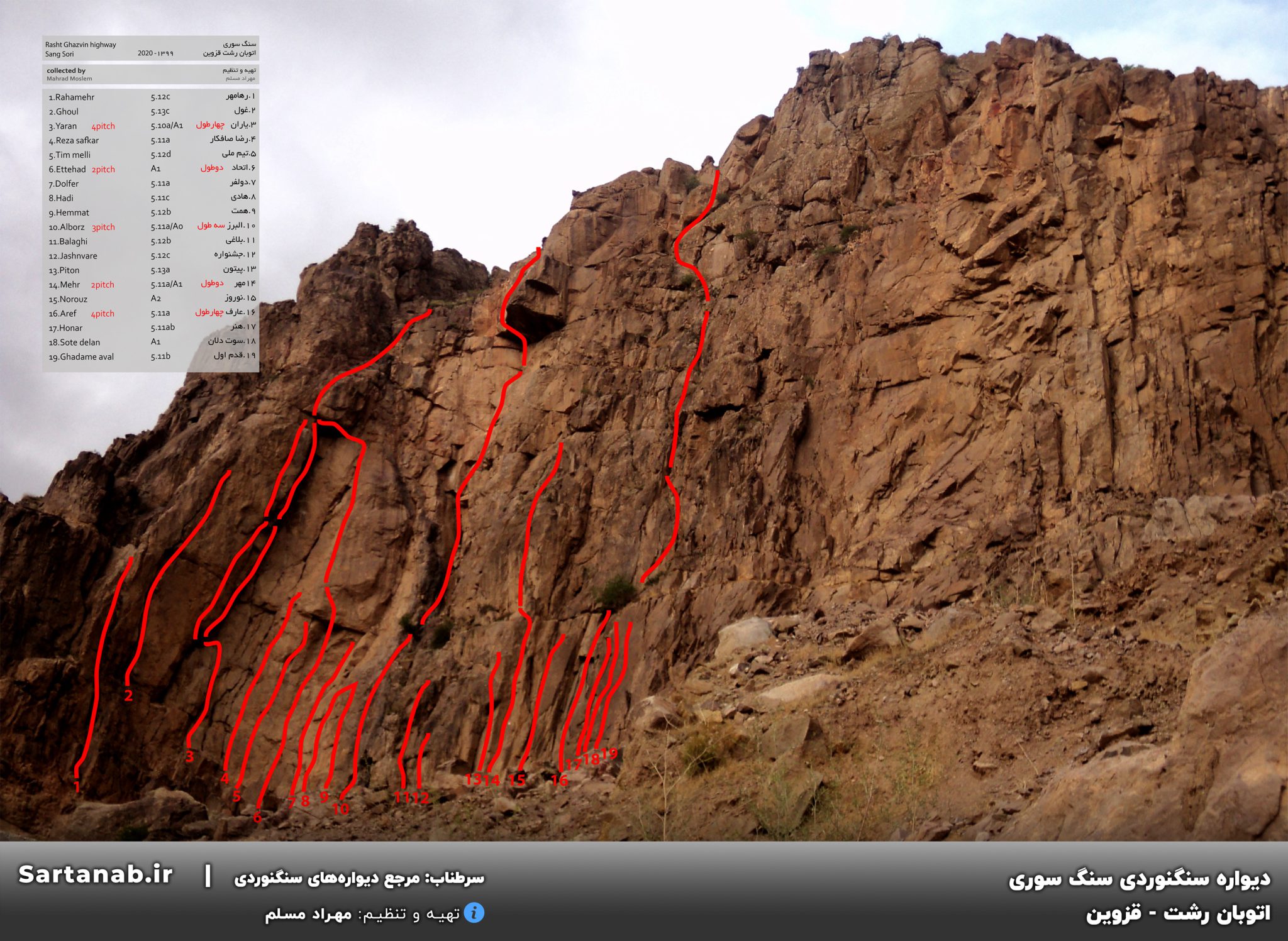Click route number 6 marker at base
1288x941 pixels.
257,817
